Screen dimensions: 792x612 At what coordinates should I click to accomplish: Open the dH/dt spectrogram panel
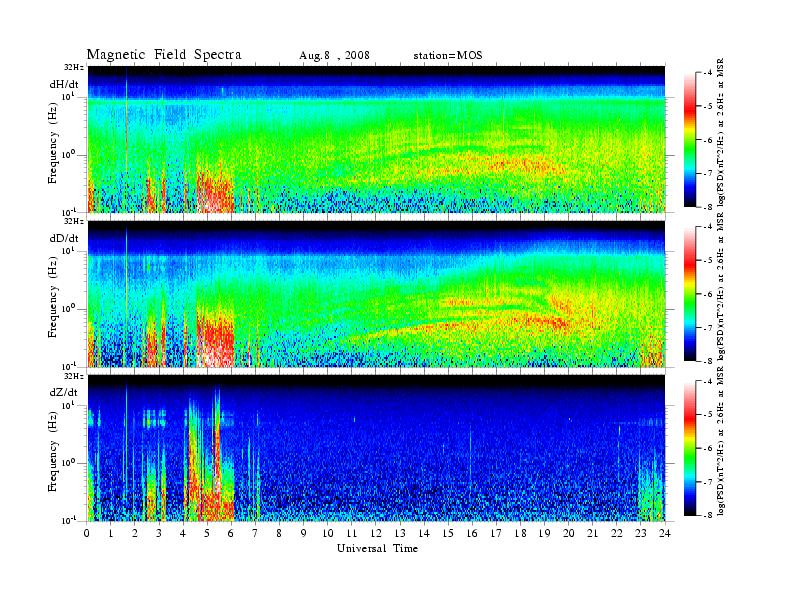(x=377, y=139)
